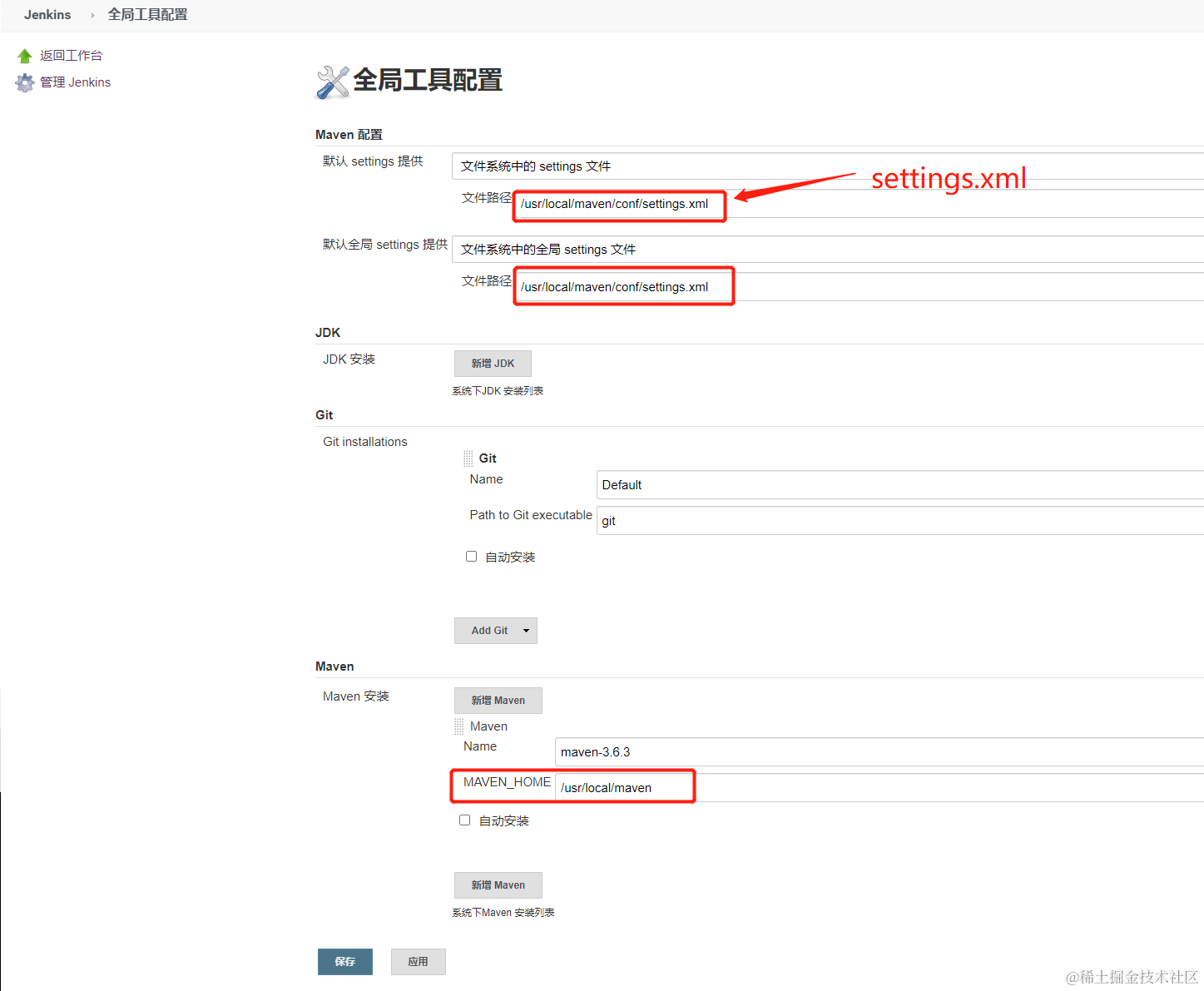Click the Git Name field containing Default
Screen dimensions: 1204x991
[x=900, y=485]
